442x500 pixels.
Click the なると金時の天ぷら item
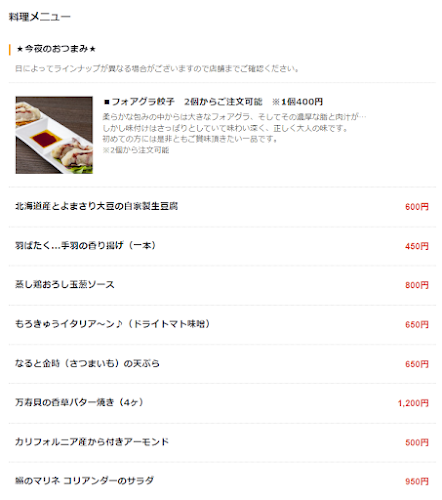tap(87, 363)
